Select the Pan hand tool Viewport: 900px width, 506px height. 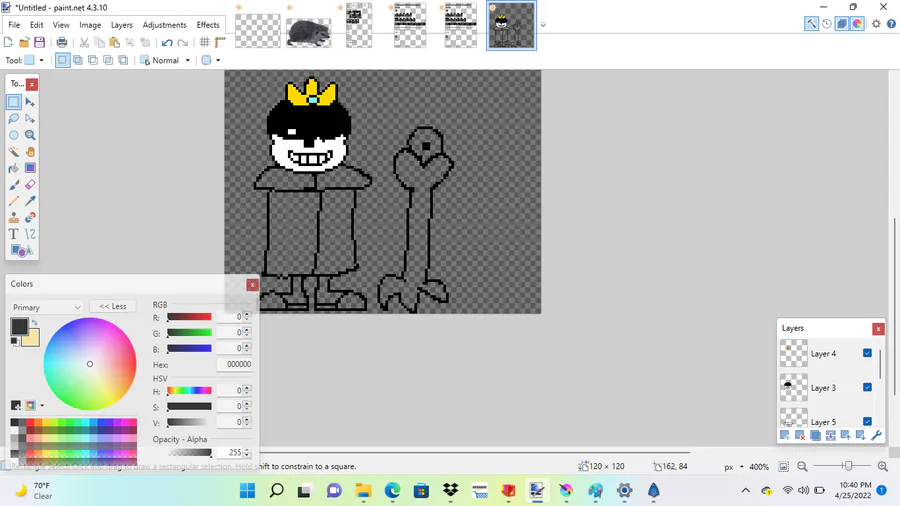[30, 151]
